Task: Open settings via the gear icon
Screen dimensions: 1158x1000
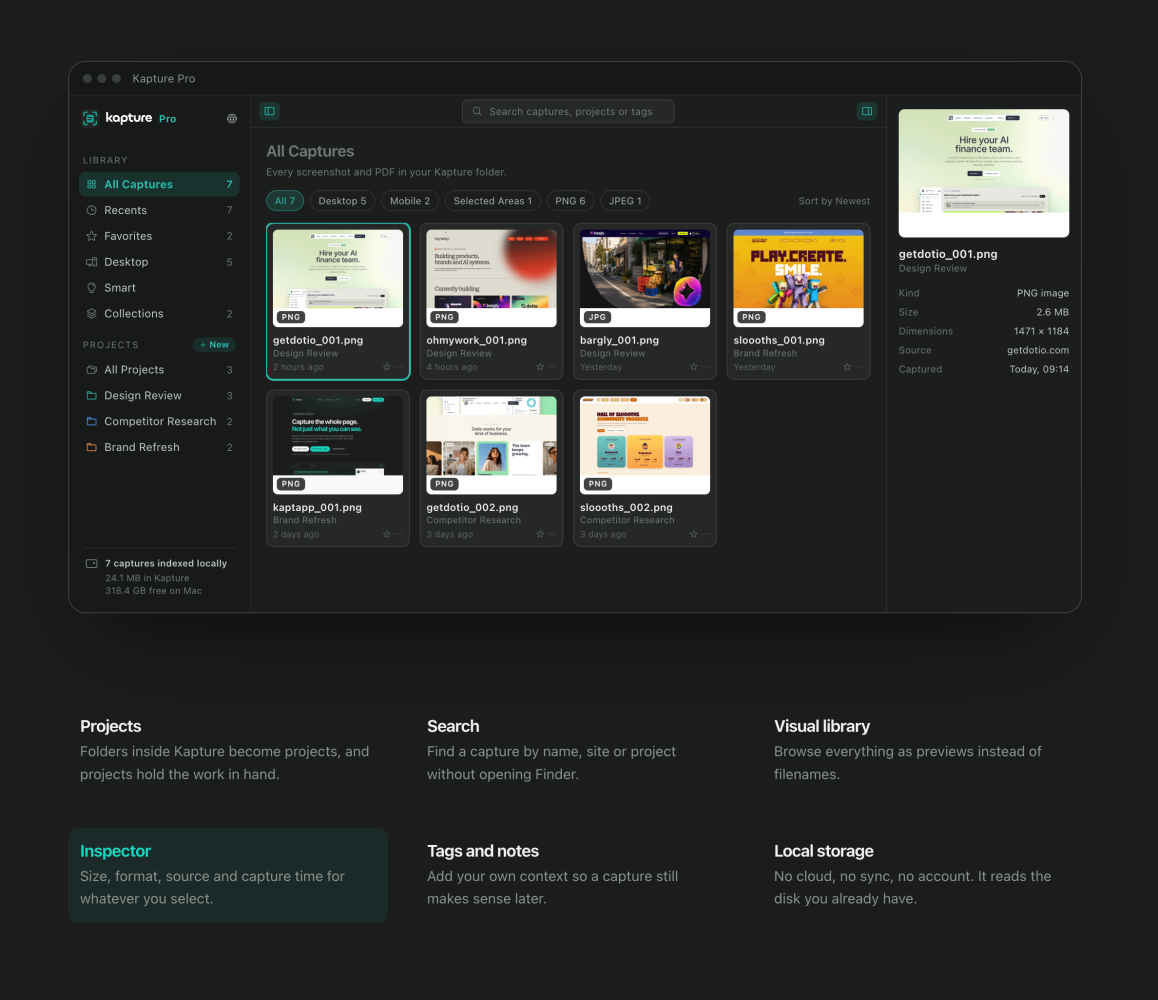Action: click(232, 118)
